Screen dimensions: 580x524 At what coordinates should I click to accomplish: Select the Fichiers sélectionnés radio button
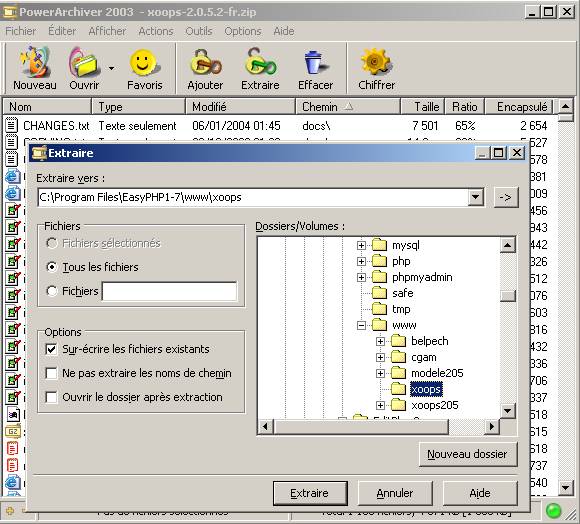(52, 243)
